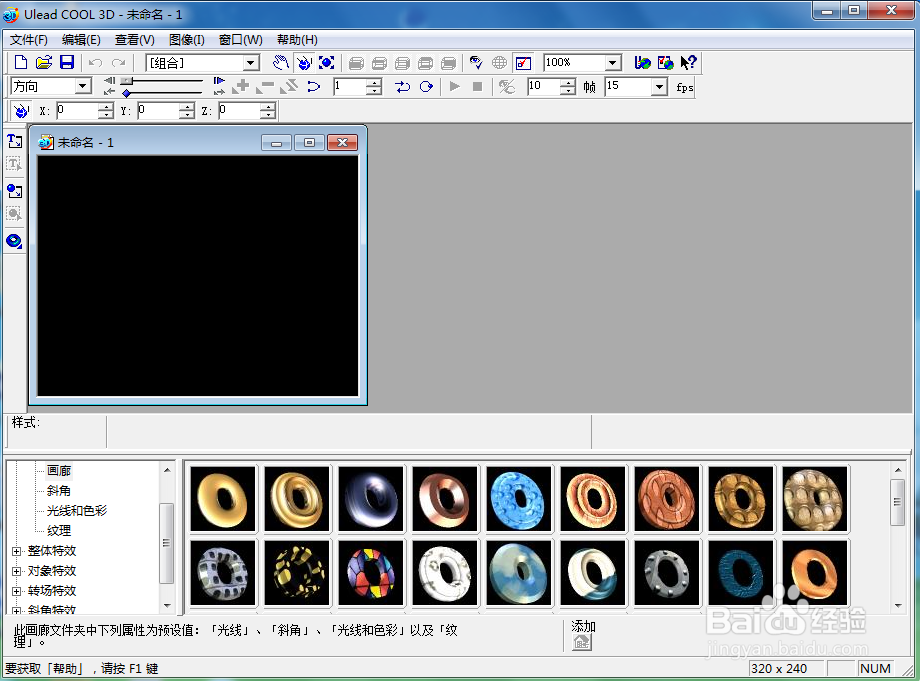
Task: Select the Rotate object tool
Action: click(x=304, y=63)
